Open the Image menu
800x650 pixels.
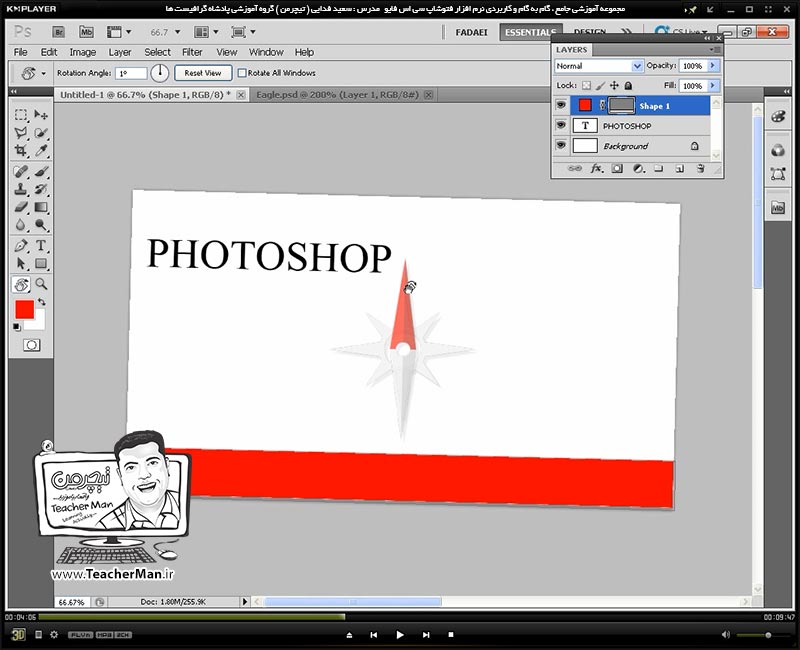[x=83, y=52]
